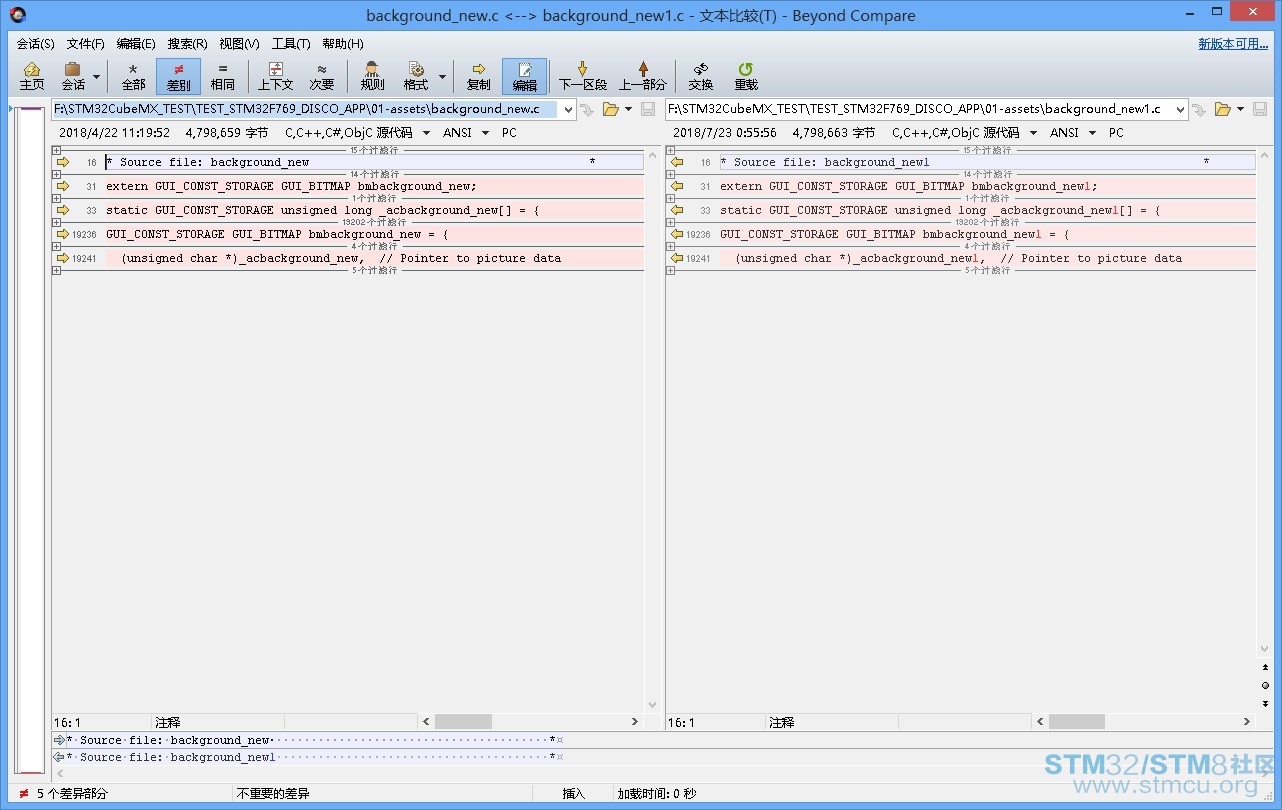Click the right pane save disk icon

(1260, 109)
